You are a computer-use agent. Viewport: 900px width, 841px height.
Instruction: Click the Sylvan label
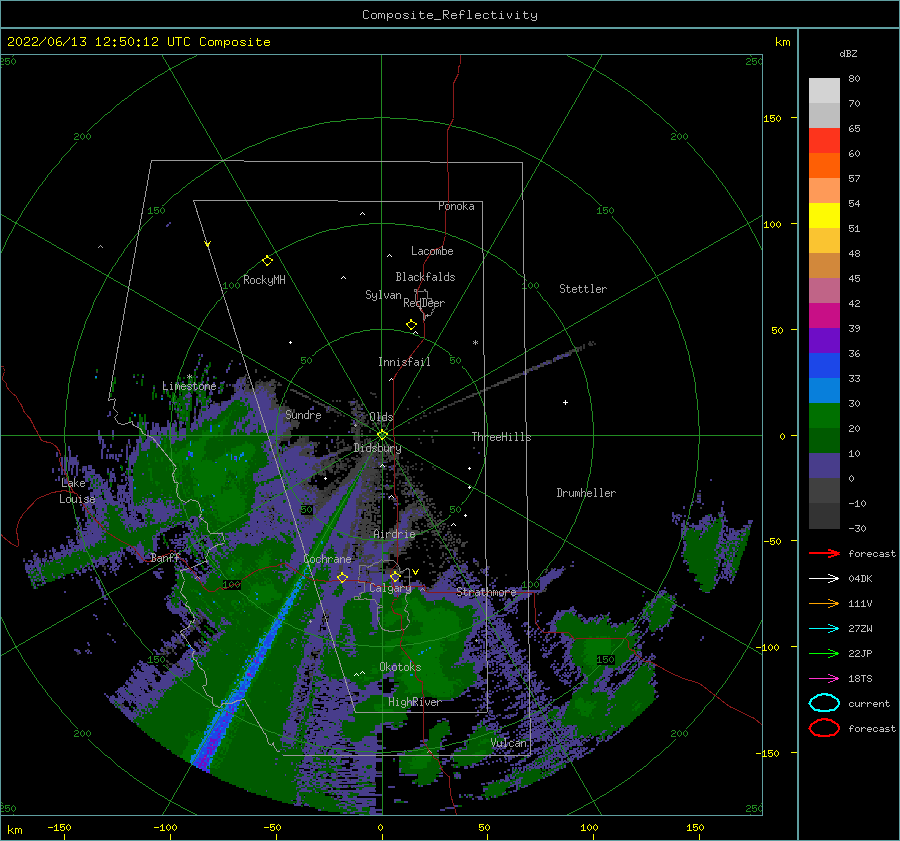coord(383,295)
